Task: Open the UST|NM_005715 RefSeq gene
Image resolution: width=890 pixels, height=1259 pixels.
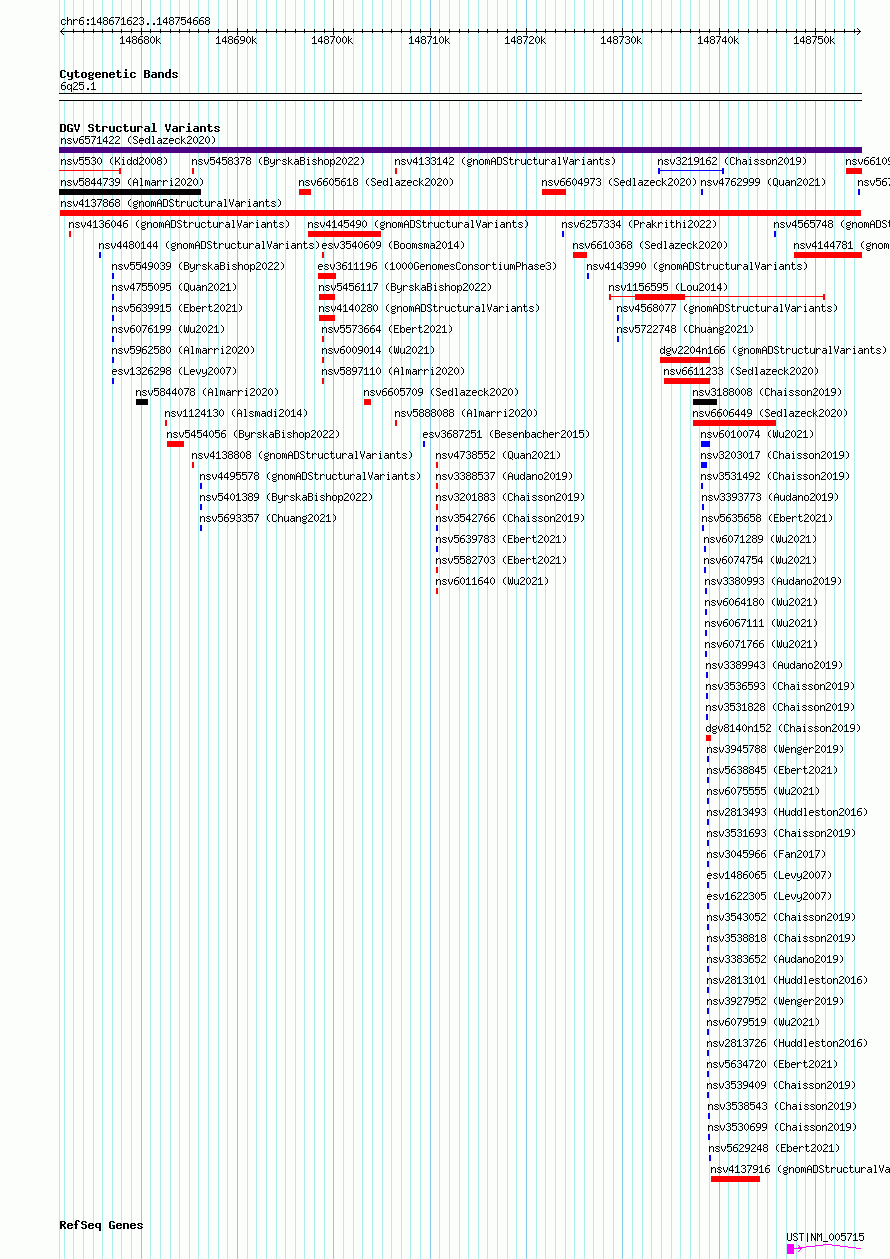Action: pos(825,1237)
